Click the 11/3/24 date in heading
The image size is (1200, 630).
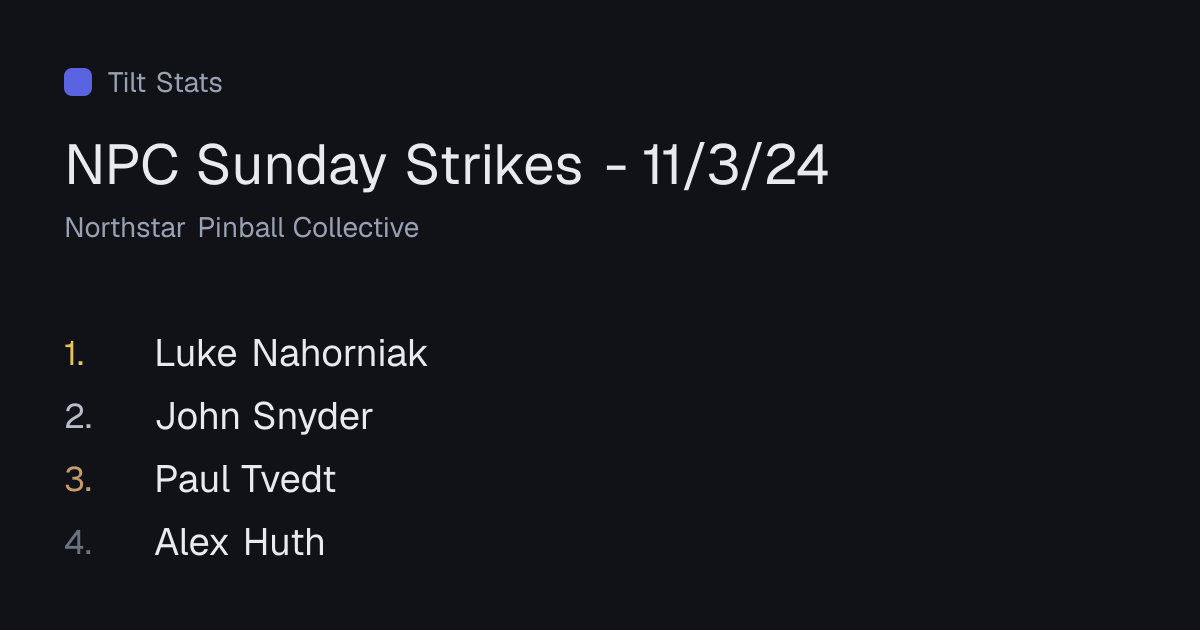point(736,165)
